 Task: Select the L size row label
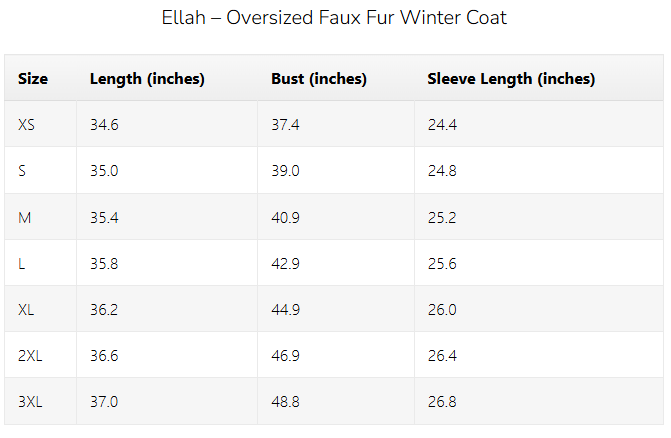[x=22, y=263]
